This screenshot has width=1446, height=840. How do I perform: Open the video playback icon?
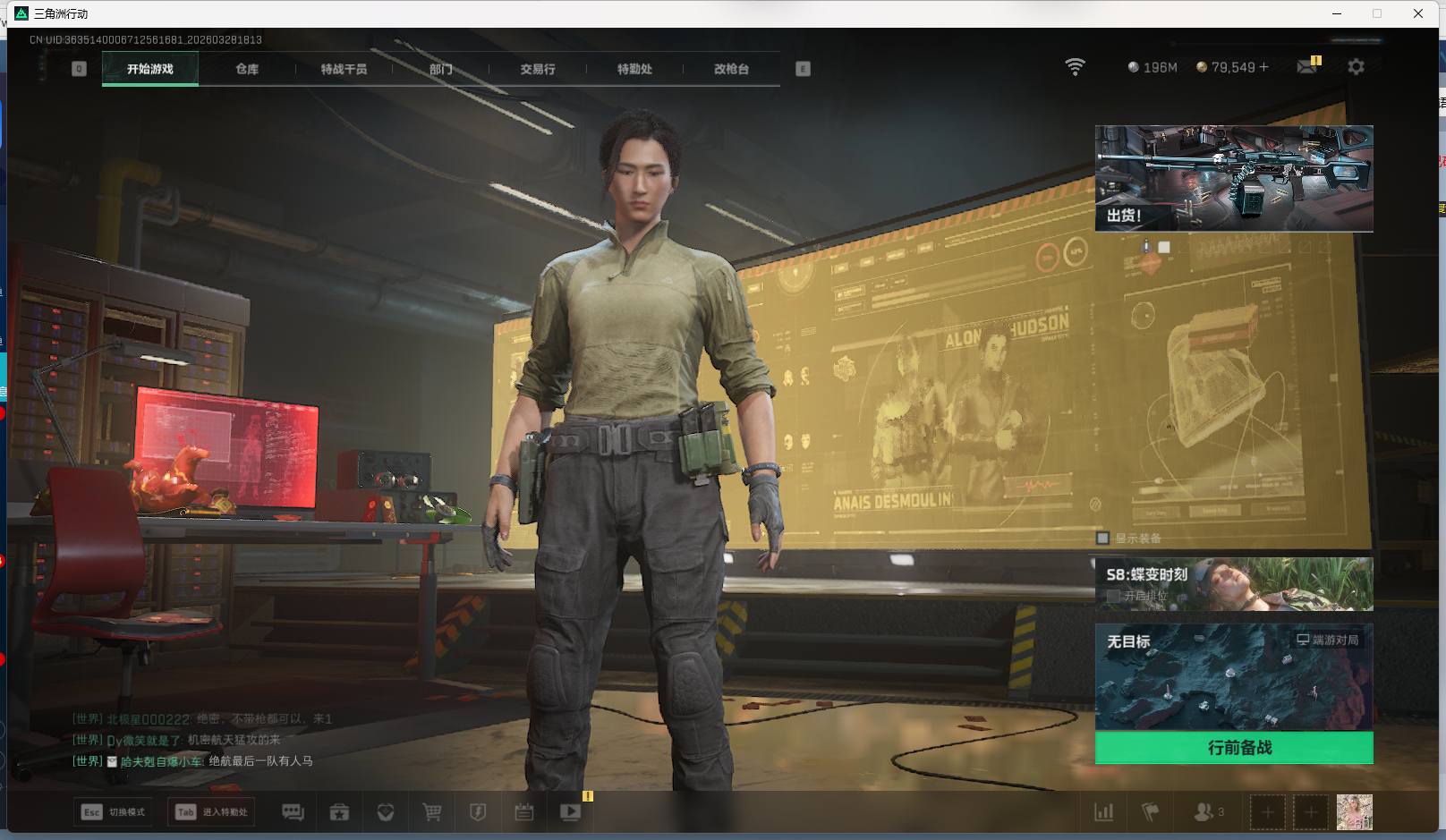(571, 812)
